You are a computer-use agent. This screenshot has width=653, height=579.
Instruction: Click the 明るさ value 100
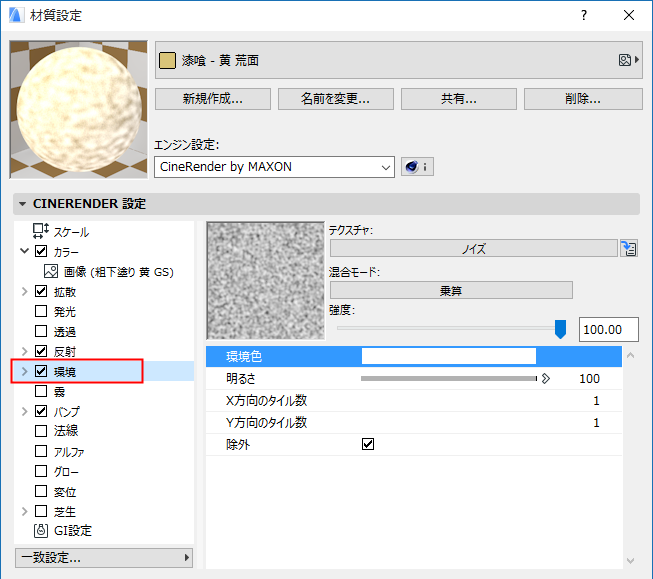(589, 378)
